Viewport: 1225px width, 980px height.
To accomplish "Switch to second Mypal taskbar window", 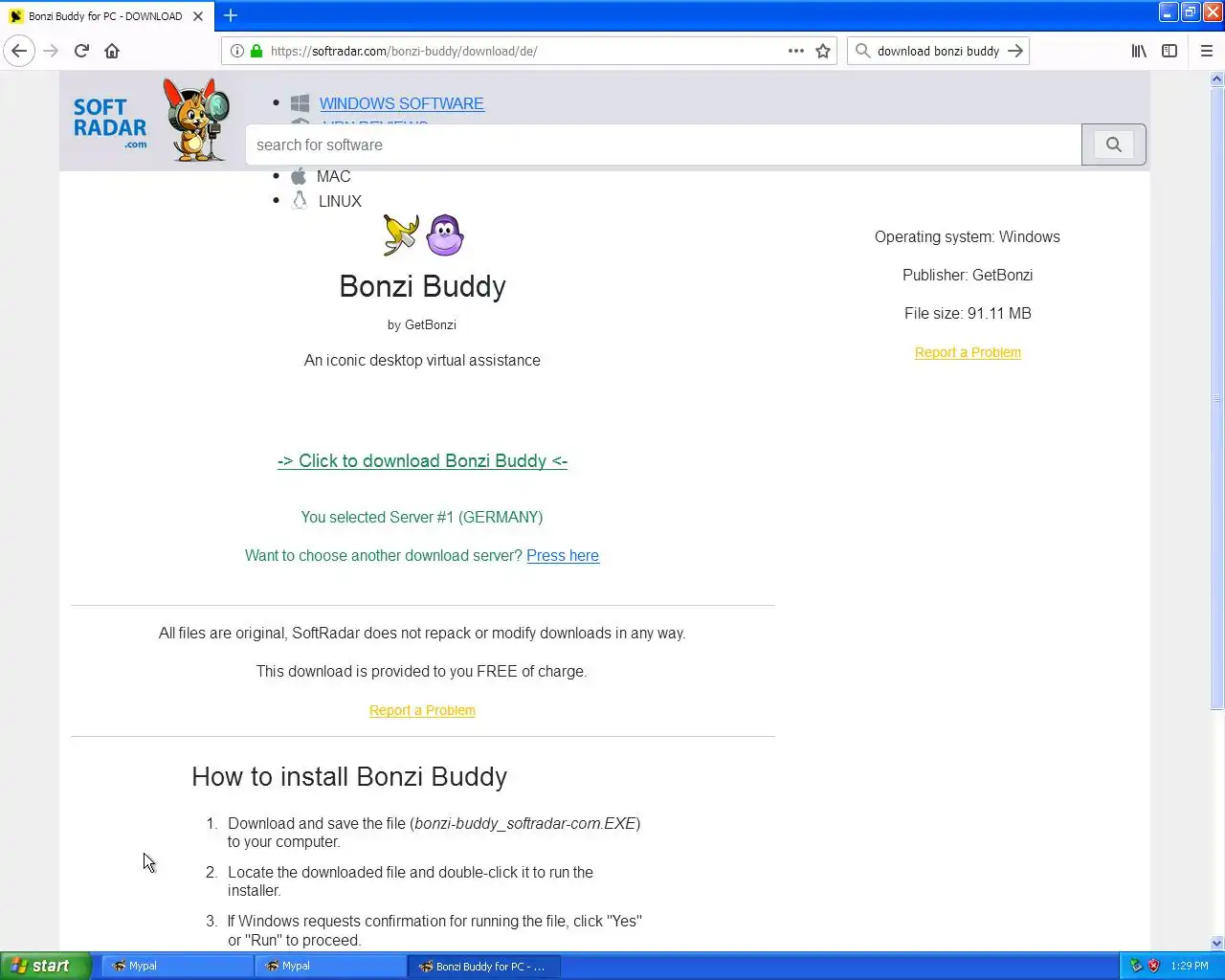I will pos(330,966).
